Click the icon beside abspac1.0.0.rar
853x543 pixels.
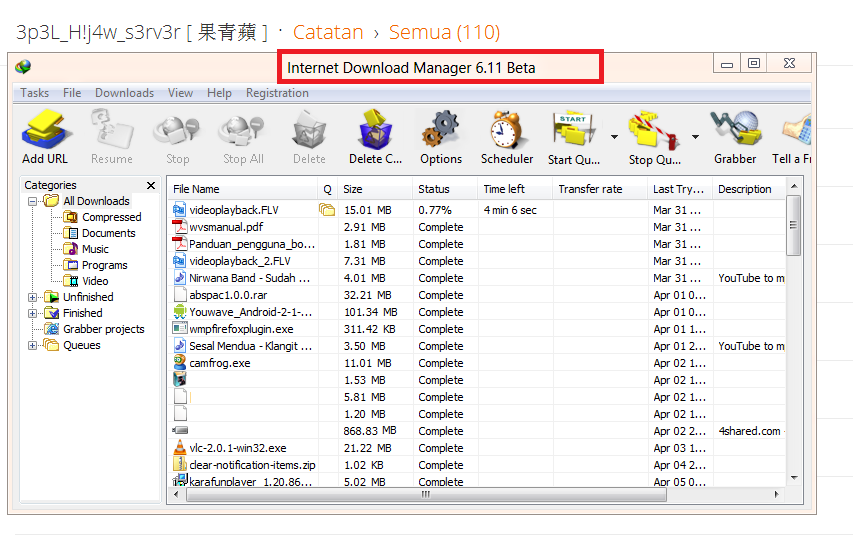pyautogui.click(x=180, y=294)
